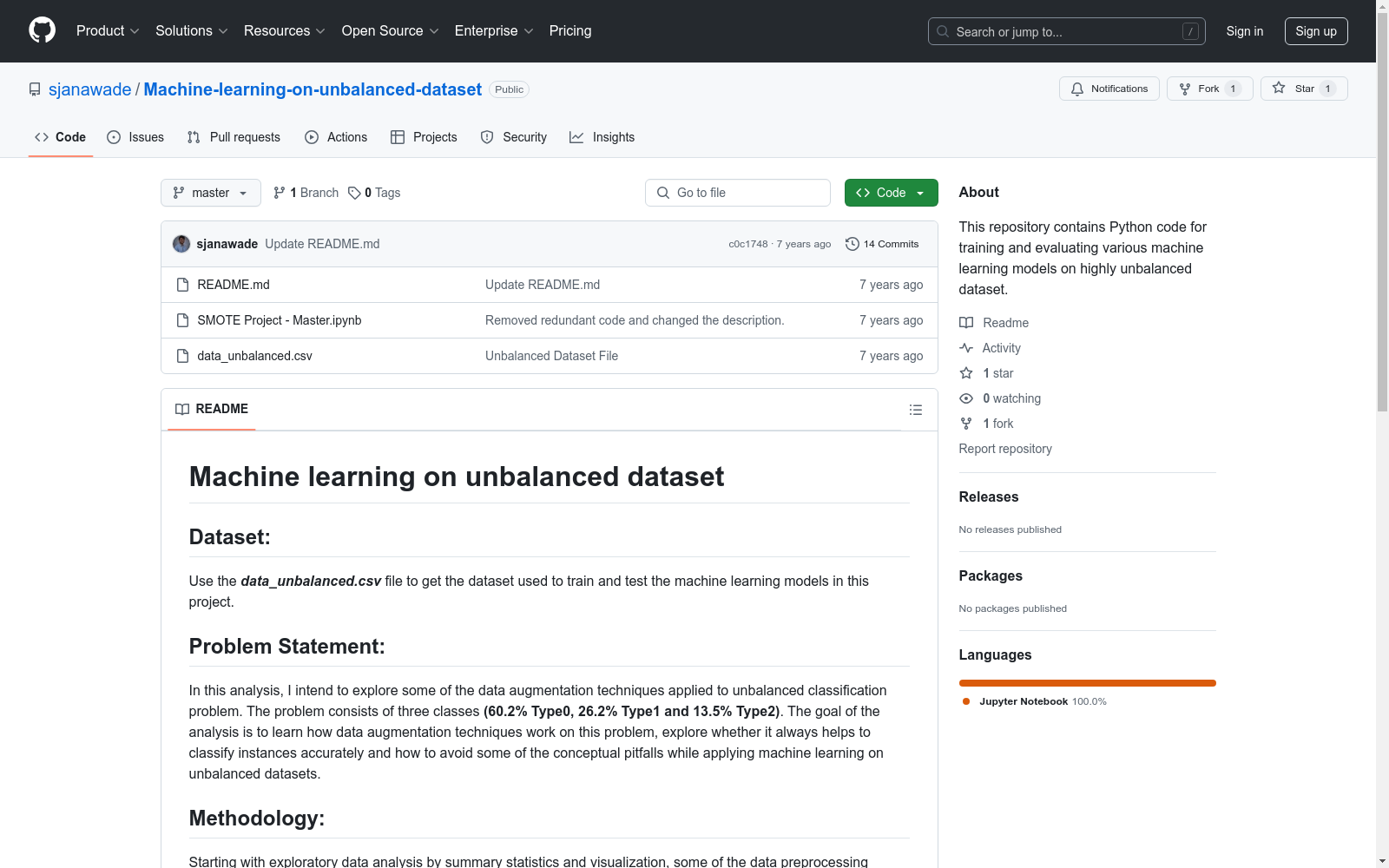Viewport: 1389px width, 868px height.
Task: Open the Activity link in About
Action: tap(990, 348)
